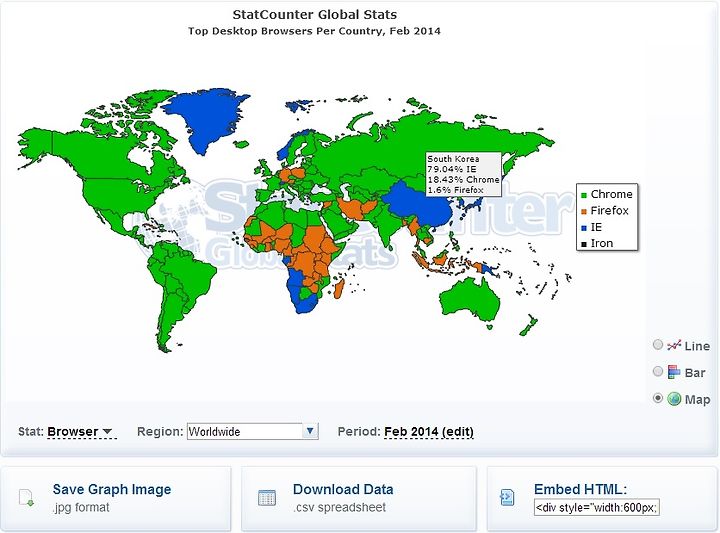Click the Iron legend label
The image size is (720, 533).
(x=602, y=243)
